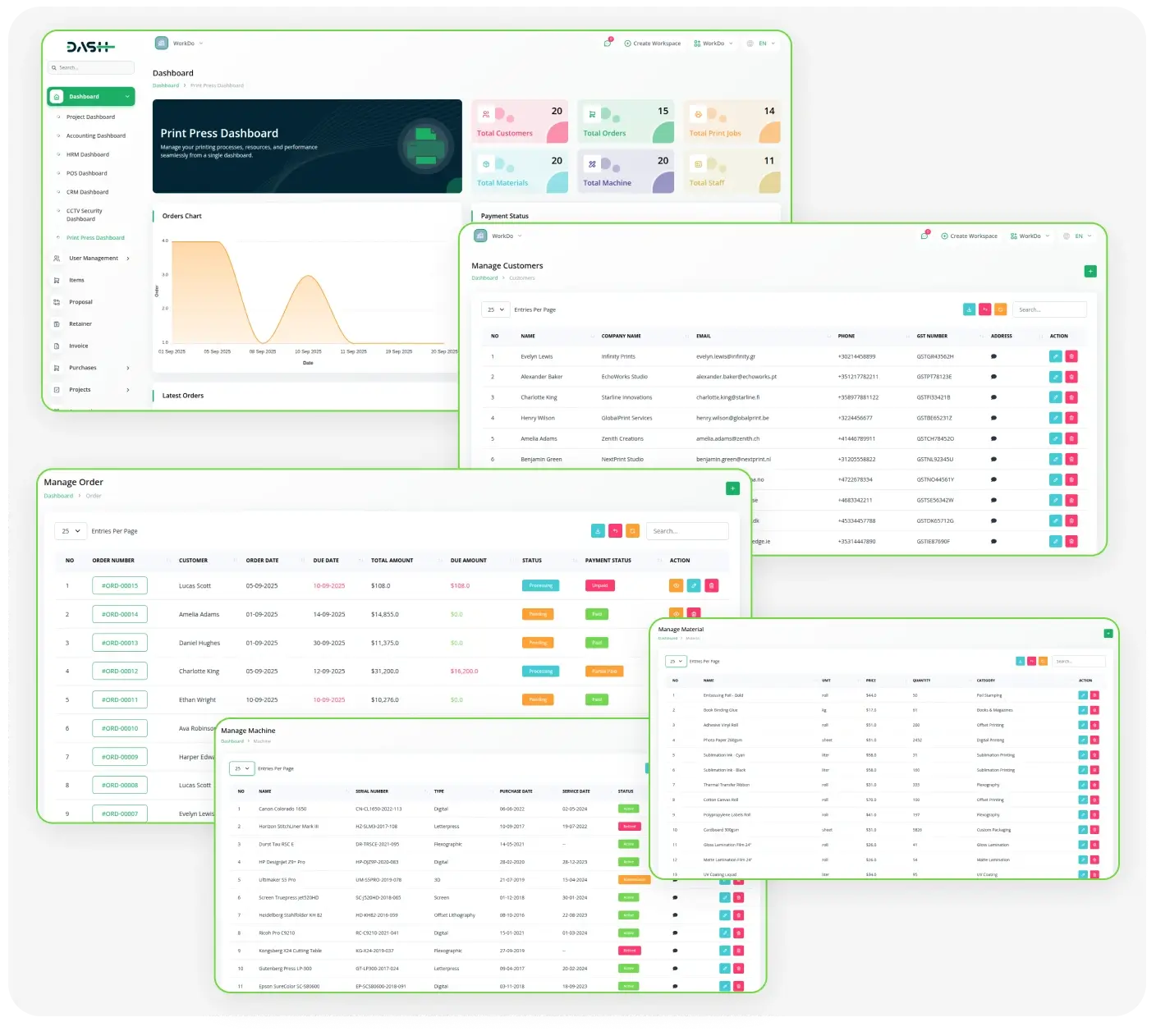Image resolution: width=1156 pixels, height=1036 pixels.
Task: Click the search field in Manage Order
Action: (687, 531)
